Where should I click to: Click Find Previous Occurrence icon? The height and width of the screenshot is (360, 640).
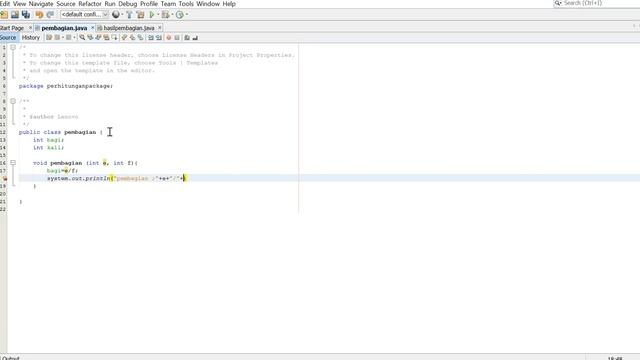tap(90, 38)
